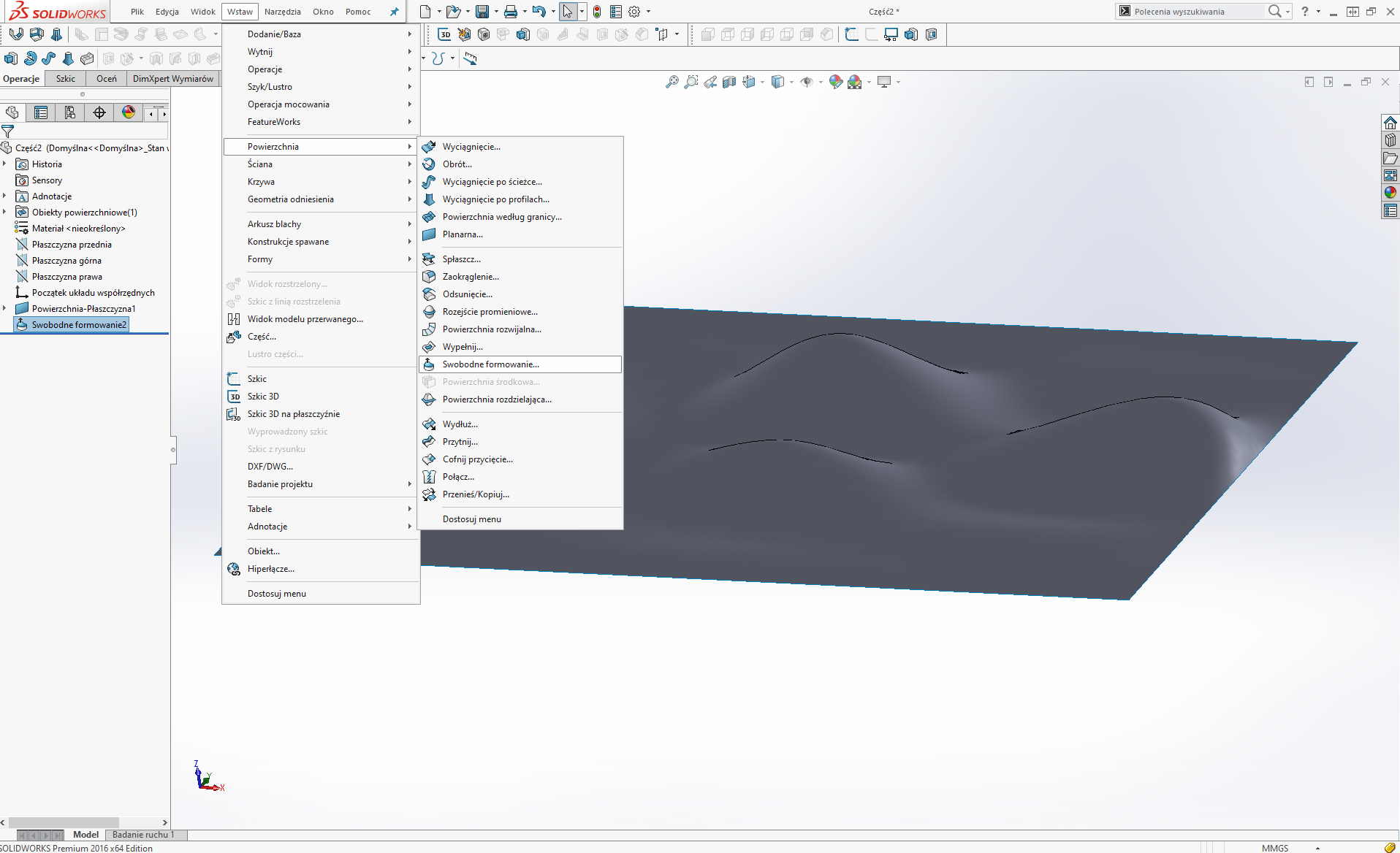
Task: Click the Zoom to Area icon
Action: pos(691,83)
